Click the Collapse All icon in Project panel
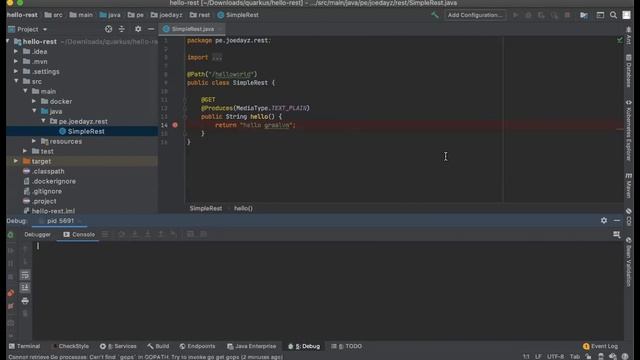 coord(122,29)
